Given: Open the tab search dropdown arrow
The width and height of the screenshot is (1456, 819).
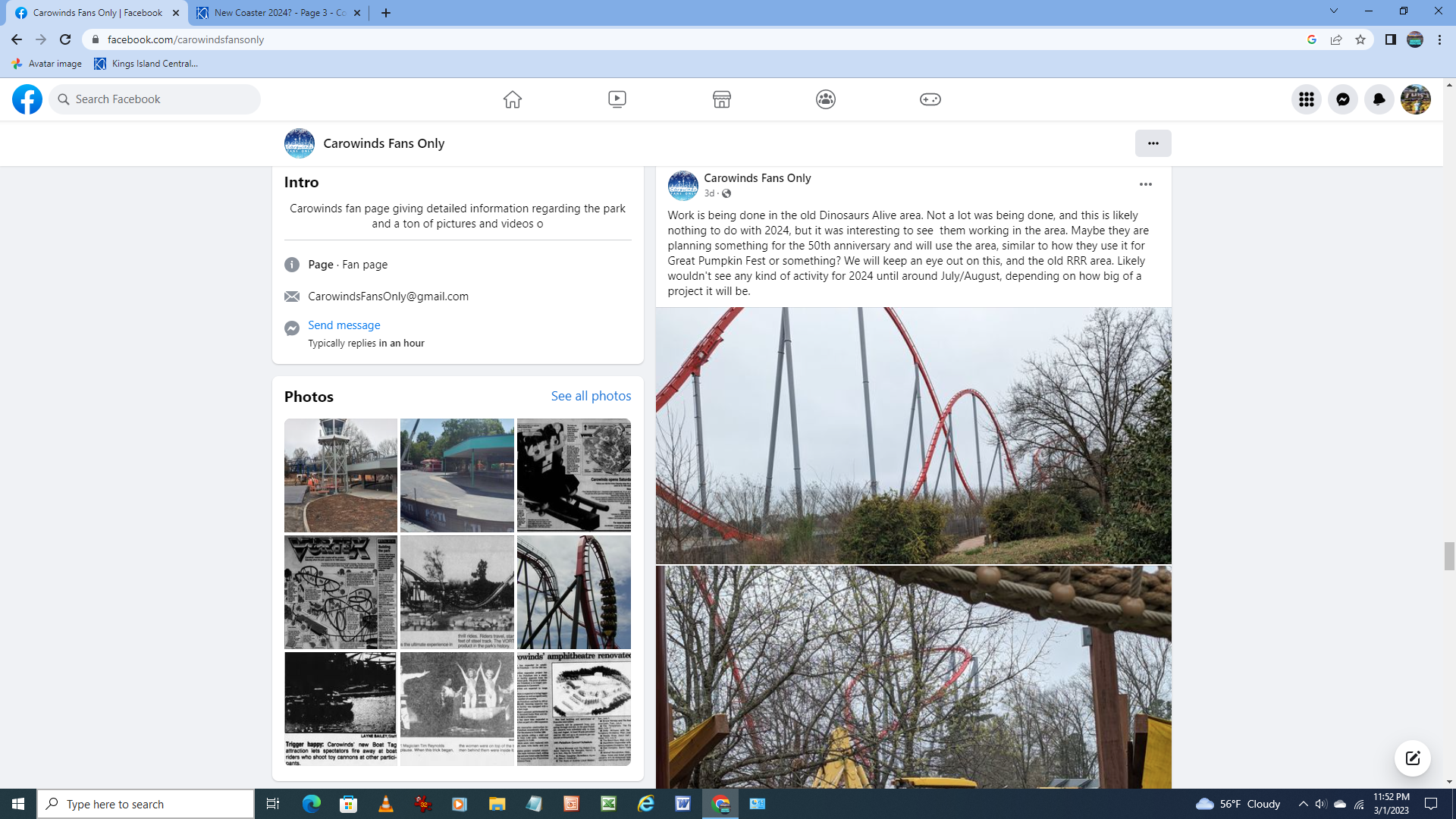Looking at the screenshot, I should coord(1334,11).
